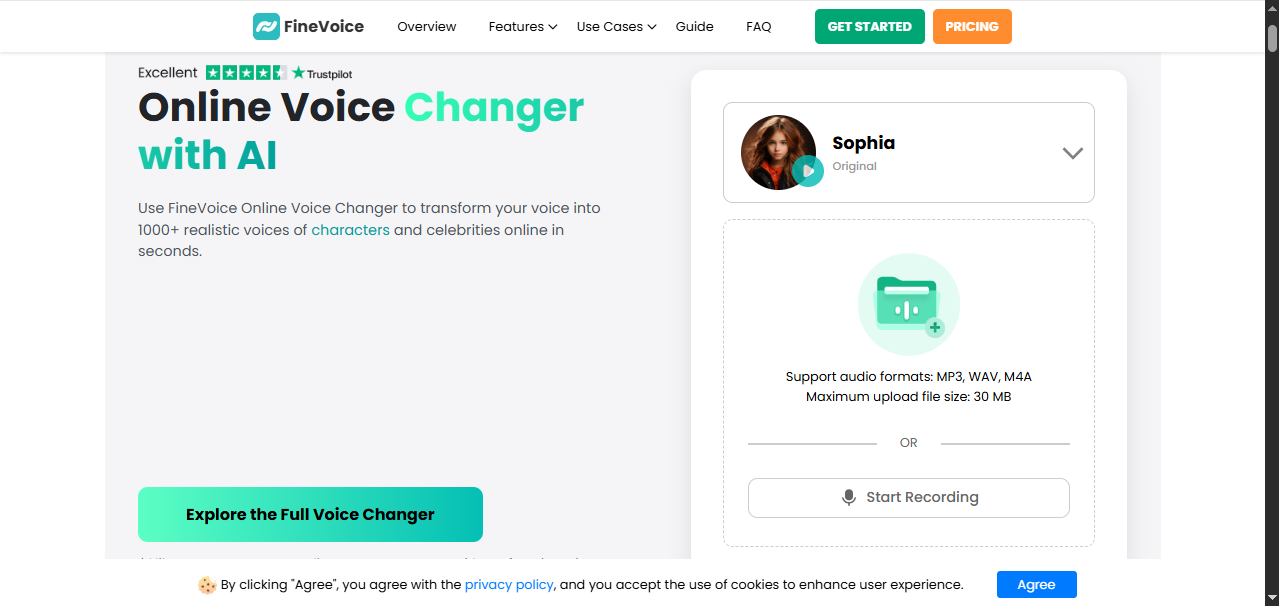Image resolution: width=1279 pixels, height=606 pixels.
Task: Click Explore the Full Voice Changer
Action: coord(310,515)
